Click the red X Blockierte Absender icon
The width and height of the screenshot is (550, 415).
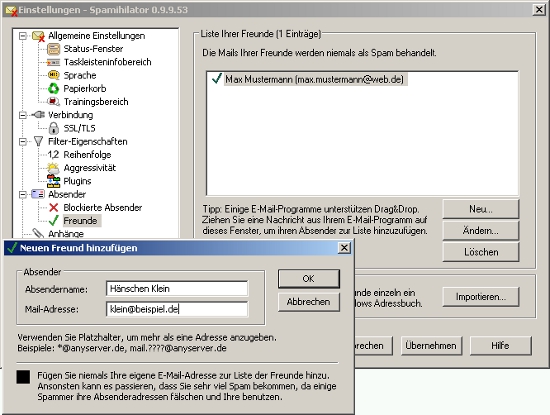(54, 208)
